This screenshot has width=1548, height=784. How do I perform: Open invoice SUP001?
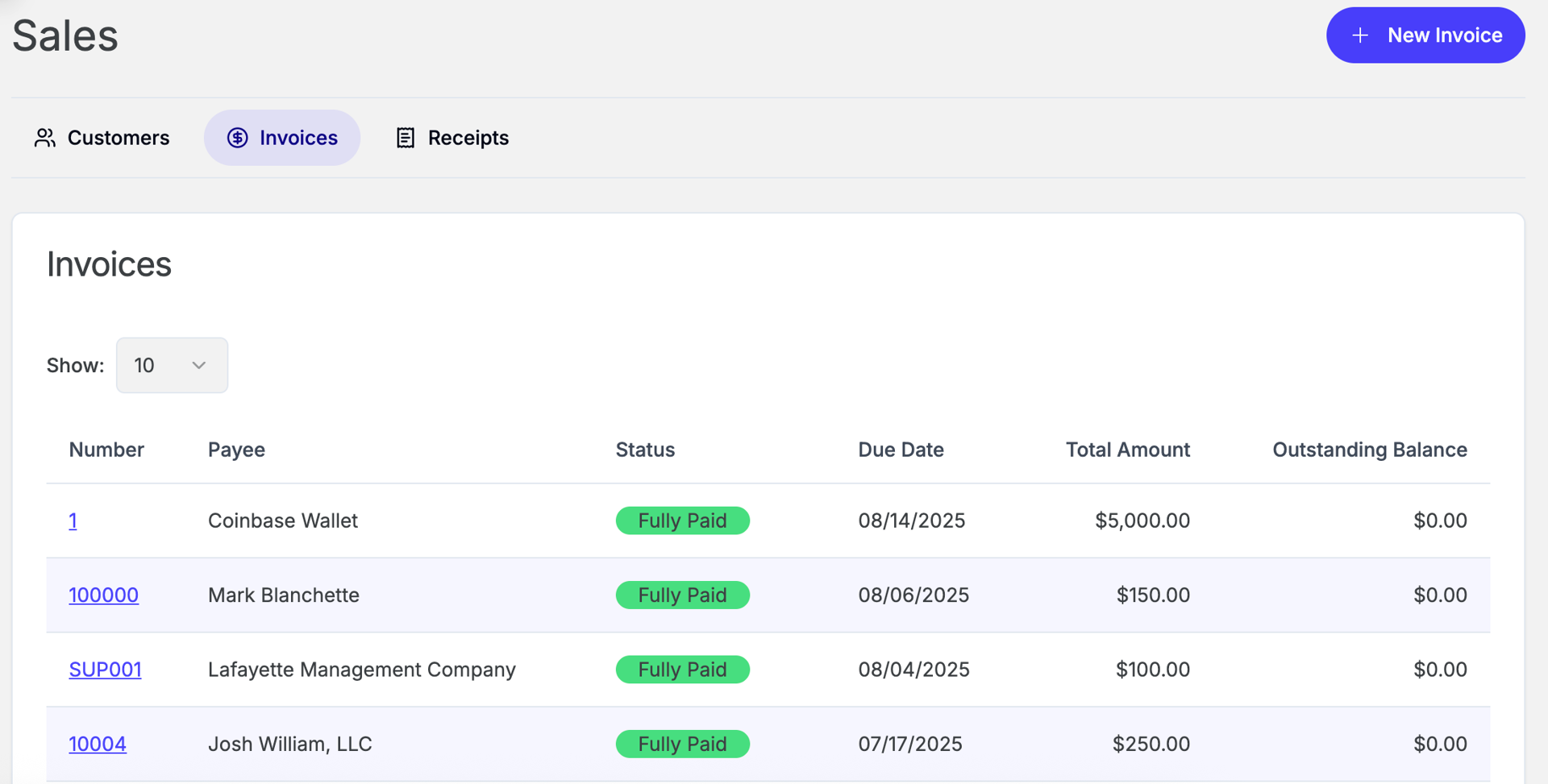106,670
